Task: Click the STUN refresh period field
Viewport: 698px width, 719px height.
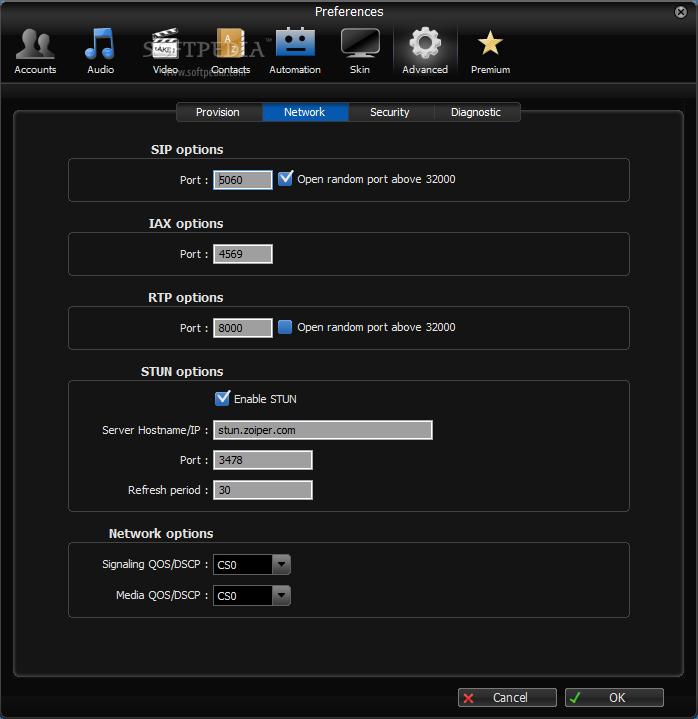Action: [x=263, y=490]
